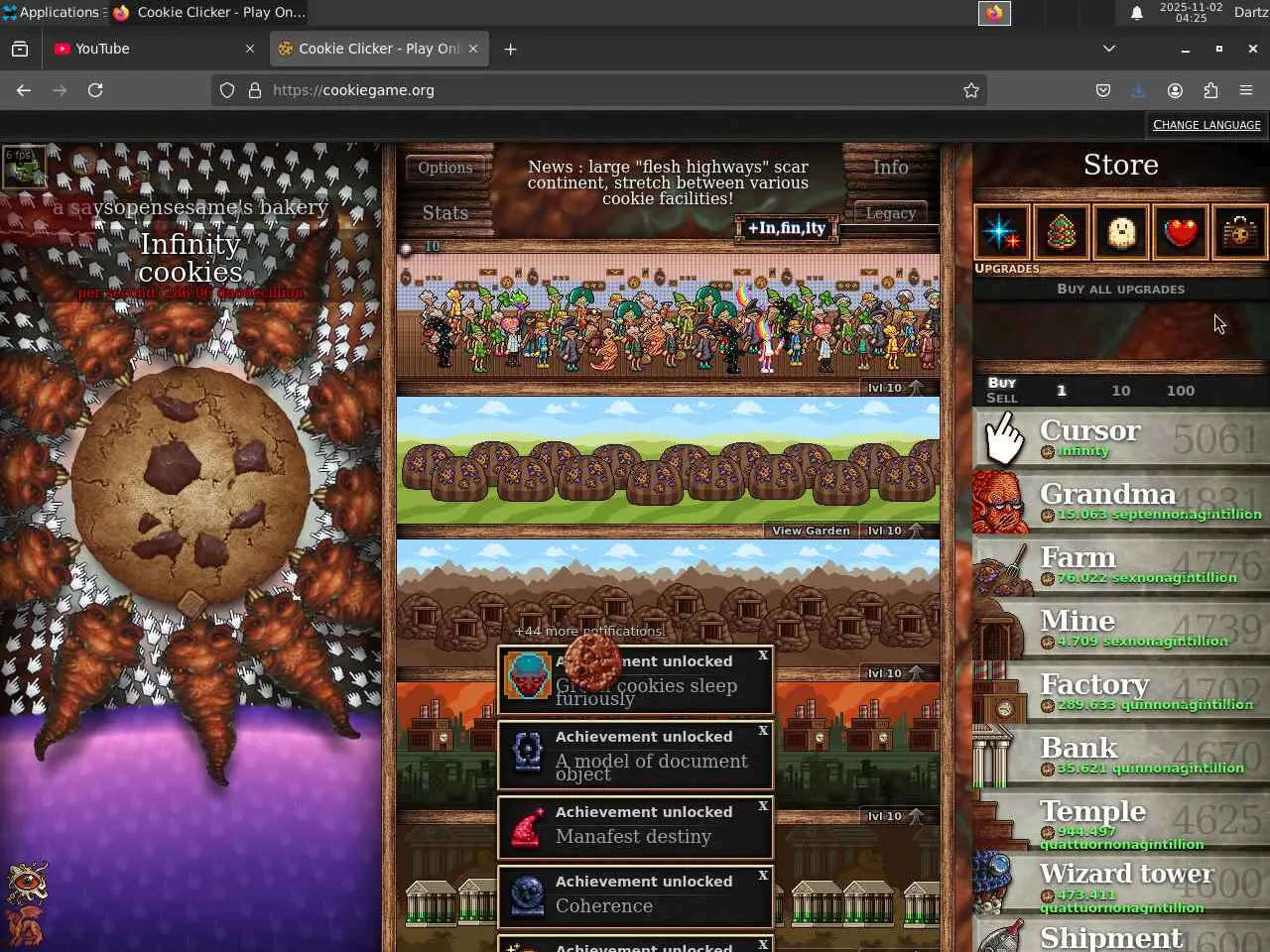This screenshot has width=1270, height=952.
Task: Set the buy amount to 10
Action: tap(1121, 391)
